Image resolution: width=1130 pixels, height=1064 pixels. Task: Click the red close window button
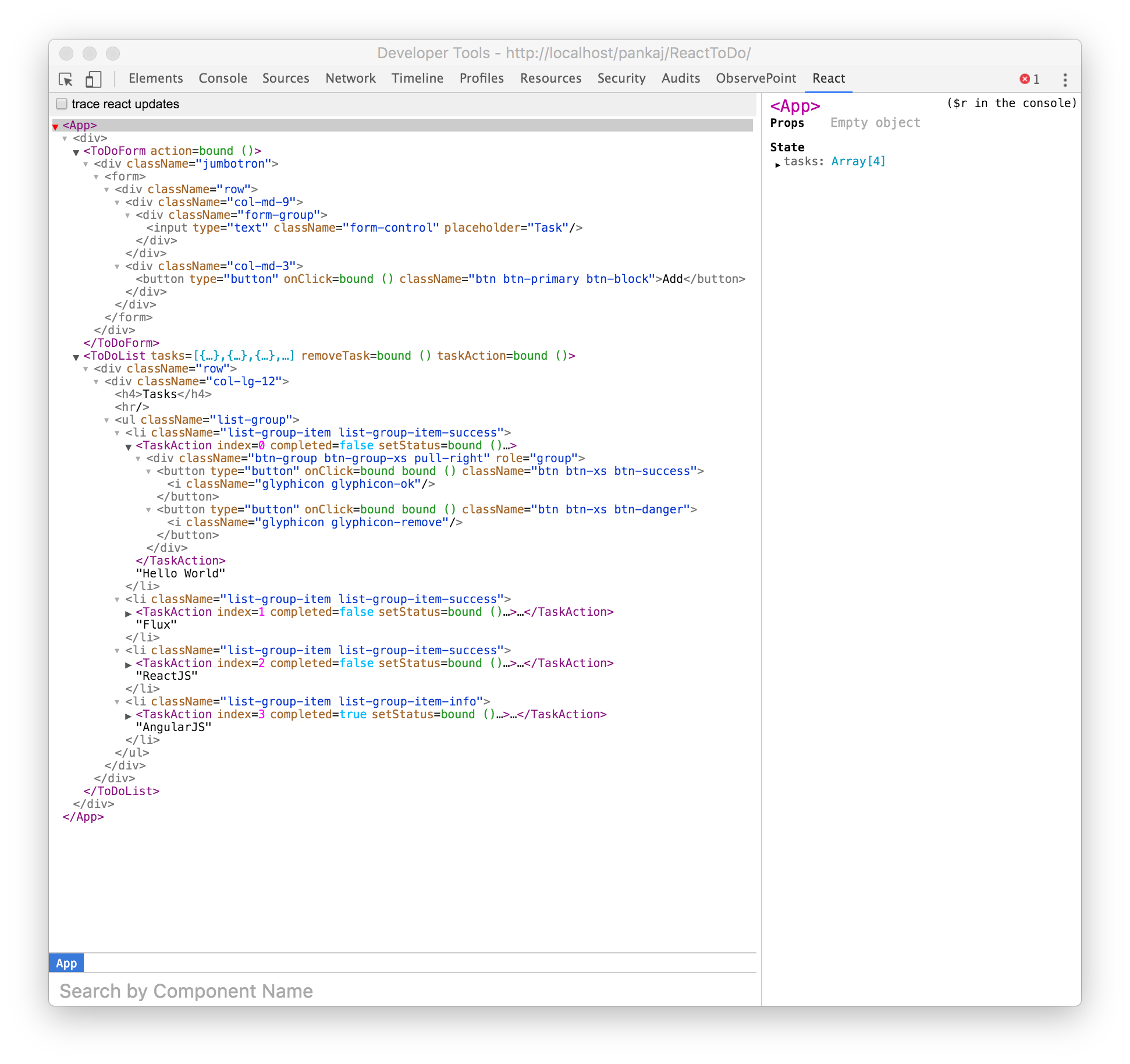point(66,54)
